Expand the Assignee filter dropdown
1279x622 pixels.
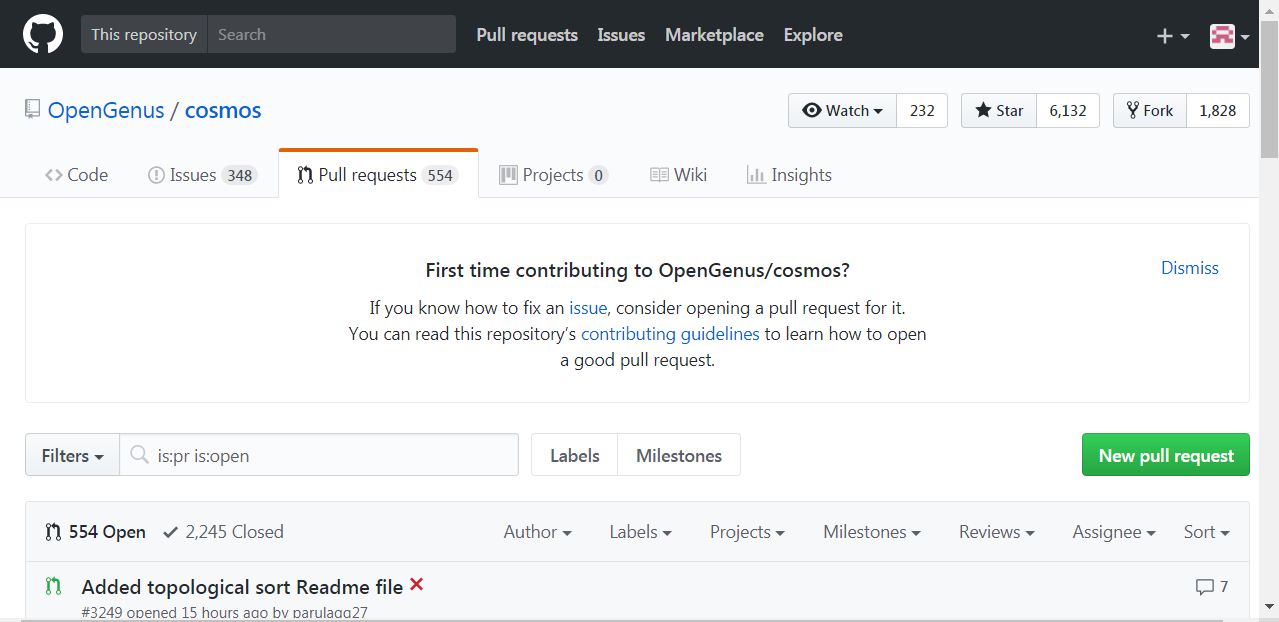[1113, 532]
